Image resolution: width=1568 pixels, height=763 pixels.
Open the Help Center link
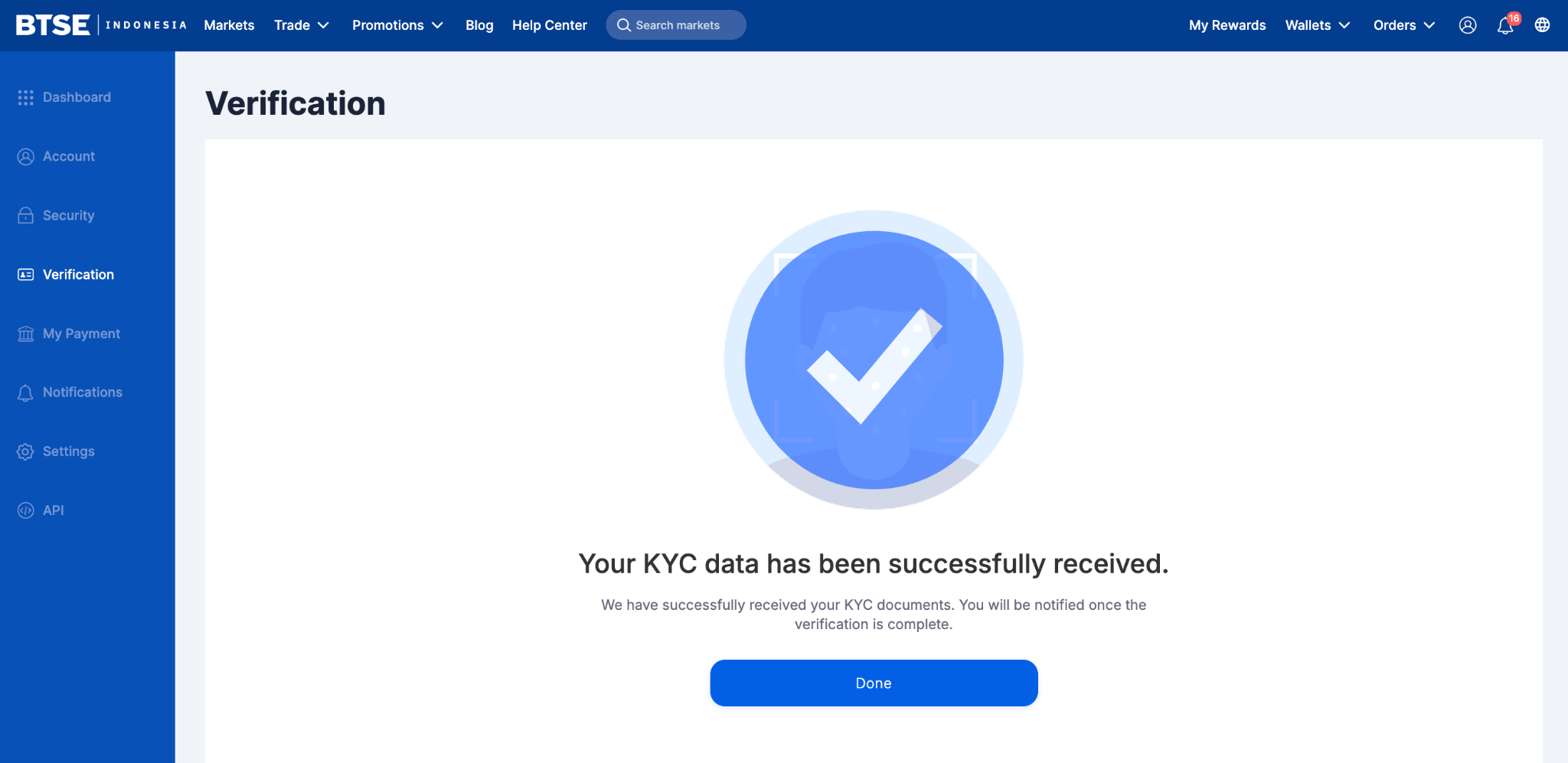(x=550, y=25)
